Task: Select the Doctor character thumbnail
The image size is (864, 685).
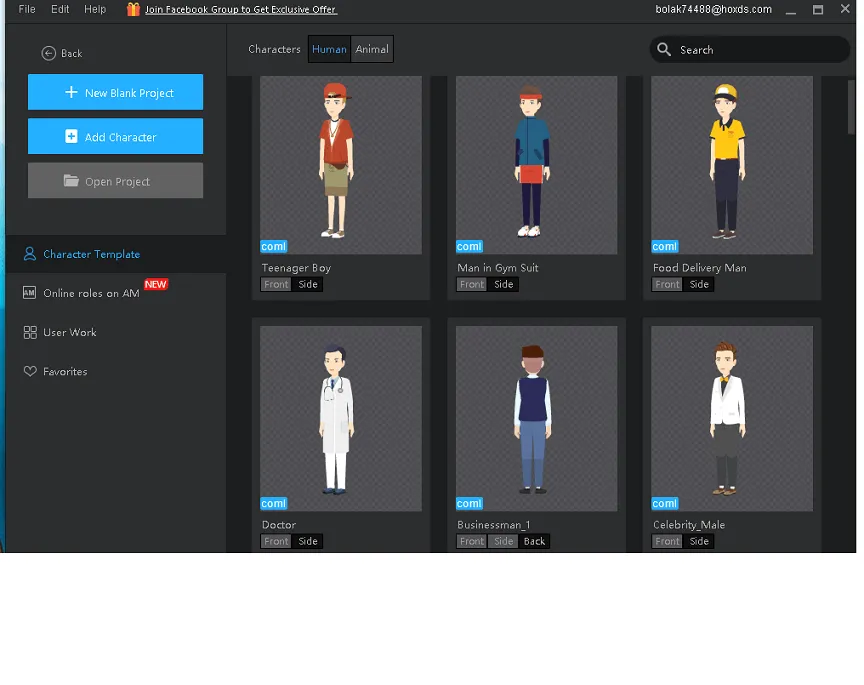Action: point(341,418)
